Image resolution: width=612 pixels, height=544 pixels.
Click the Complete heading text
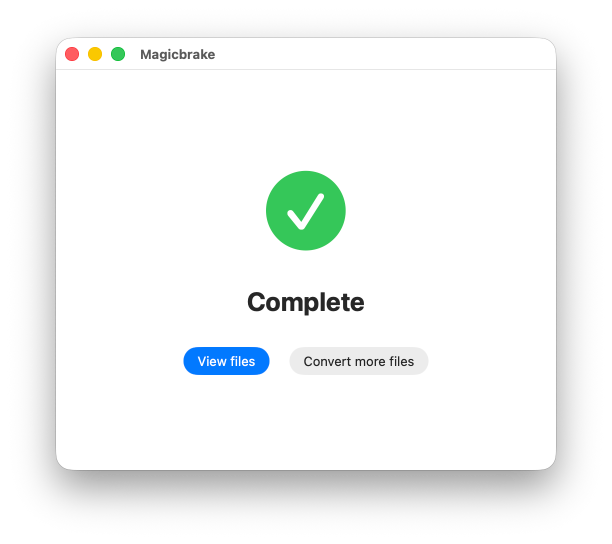(306, 302)
